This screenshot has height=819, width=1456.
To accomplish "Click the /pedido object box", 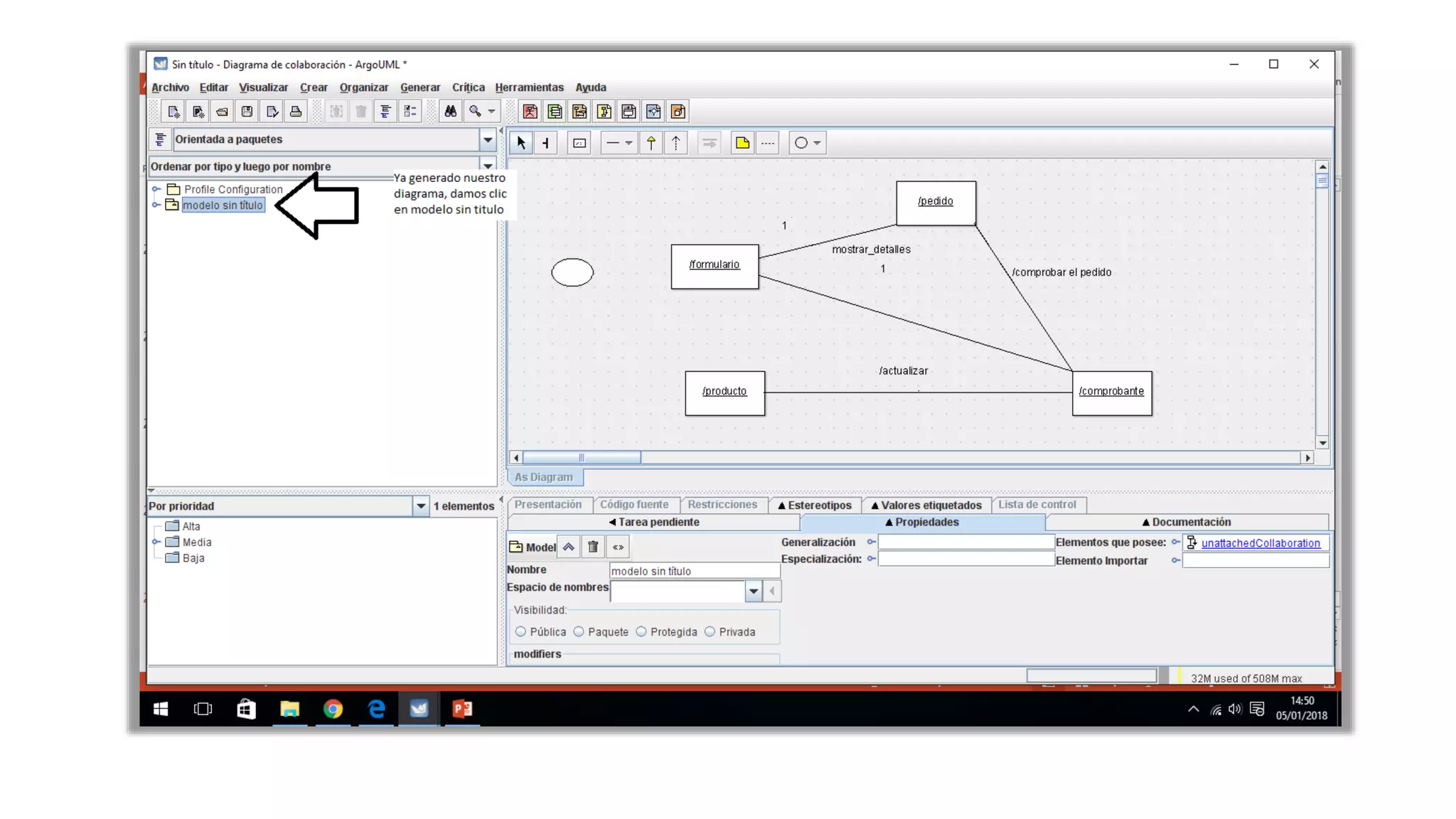I will (936, 202).
